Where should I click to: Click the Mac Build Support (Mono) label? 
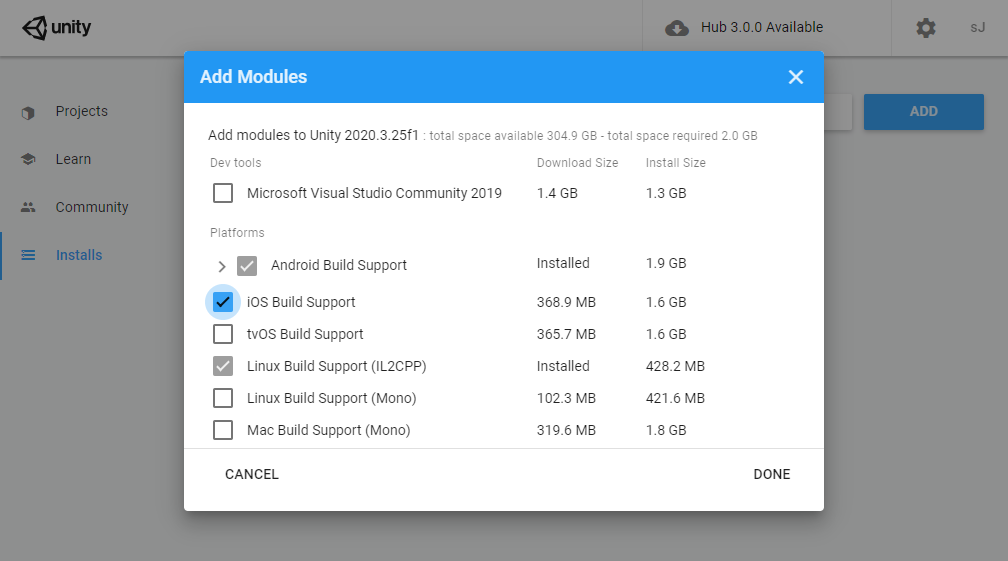point(328,431)
